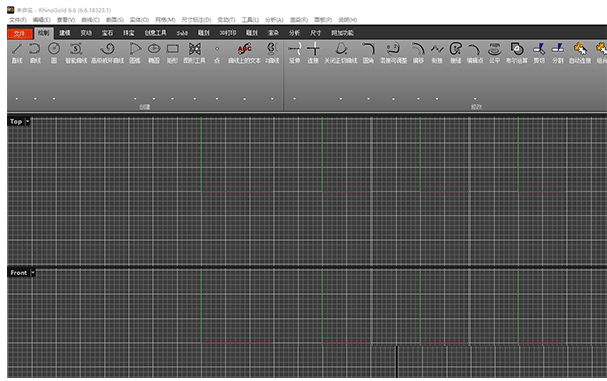Screen dimensions: 607x381
Task: Click the Fillet corner (圆角) icon
Action: 368,49
